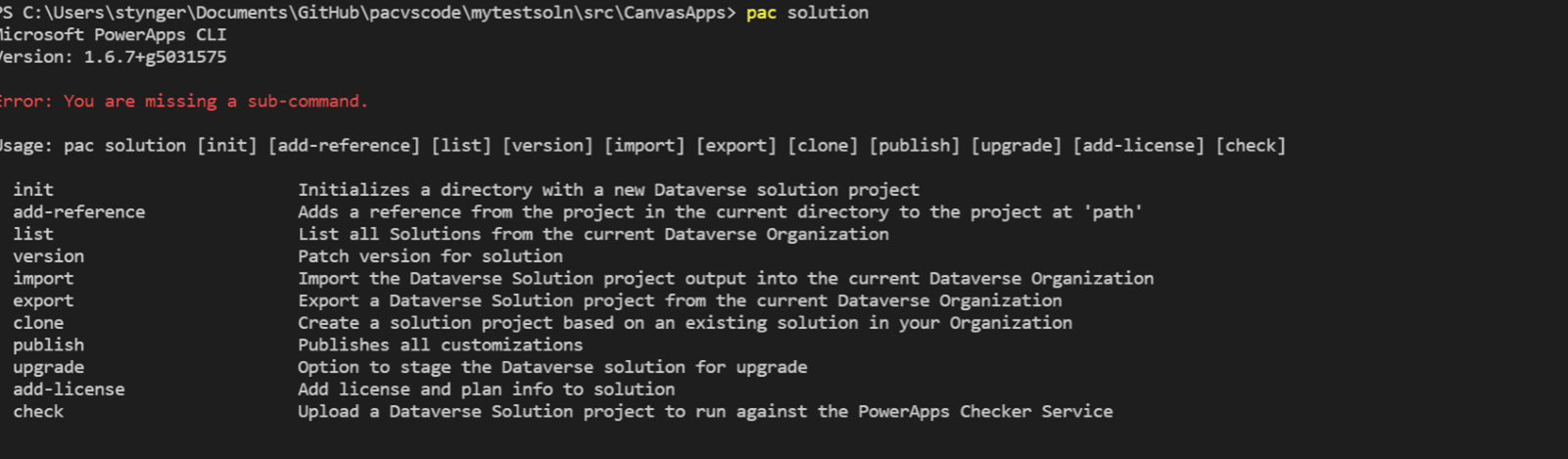
Task: Click the 'upgrade' sub-command in the left column
Action: [48, 367]
